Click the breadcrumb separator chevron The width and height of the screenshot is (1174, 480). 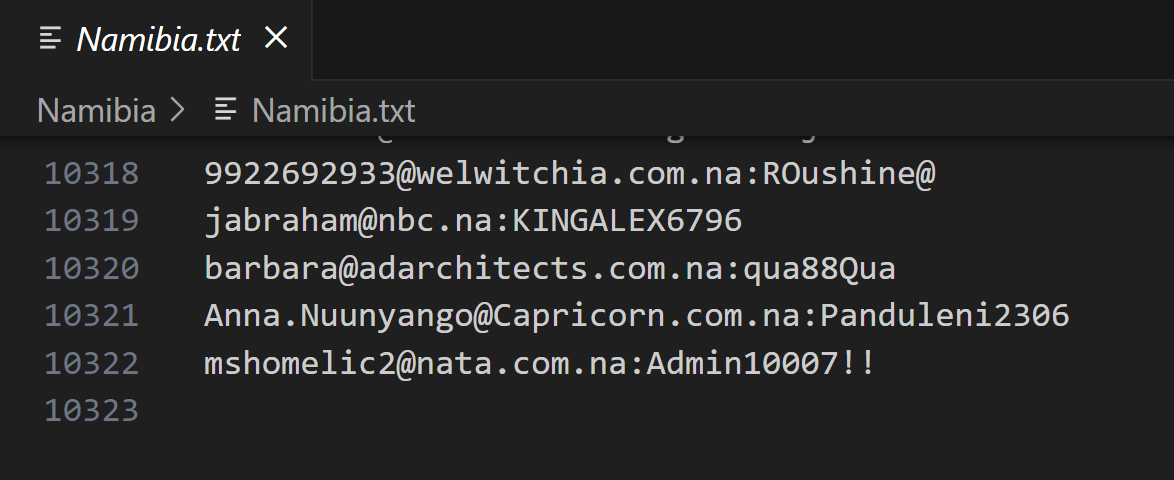(179, 110)
